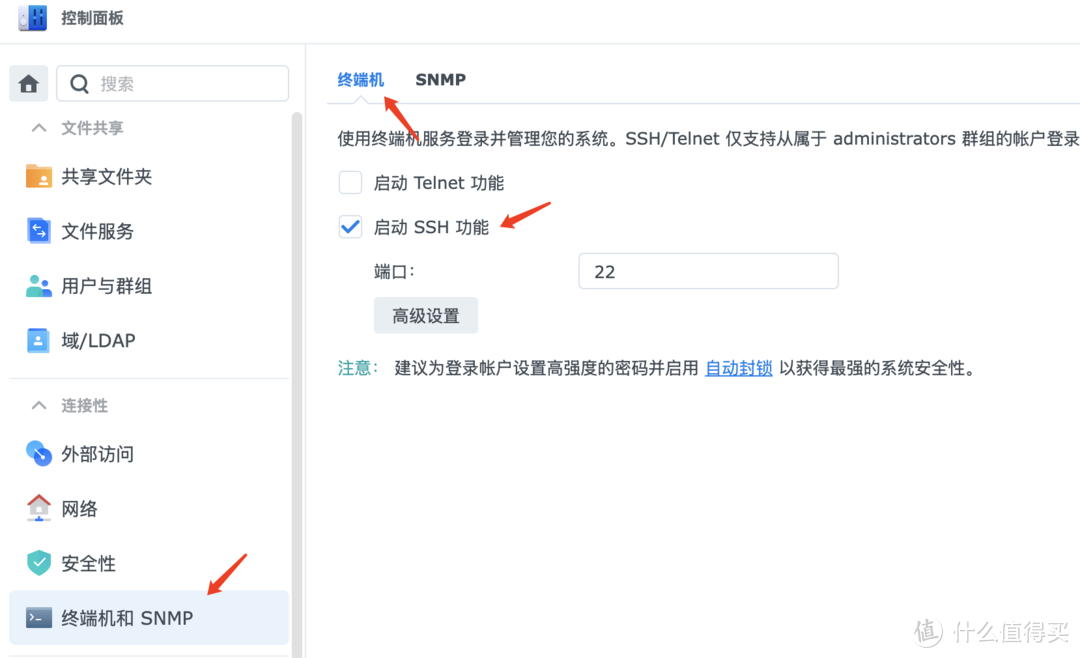Open 用户与群组 settings

pyautogui.click(x=37, y=286)
